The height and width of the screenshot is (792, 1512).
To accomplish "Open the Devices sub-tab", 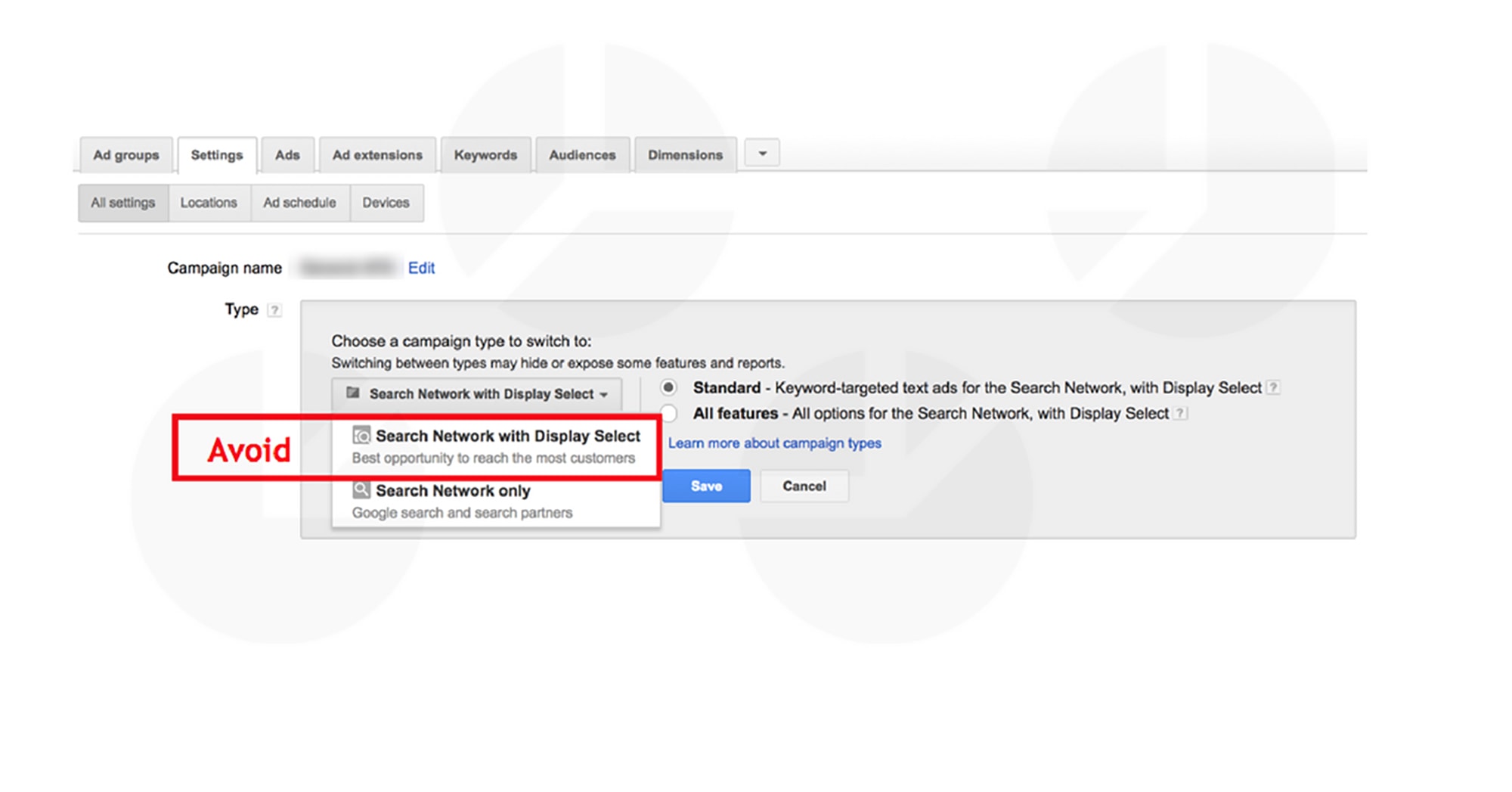I will click(x=386, y=203).
